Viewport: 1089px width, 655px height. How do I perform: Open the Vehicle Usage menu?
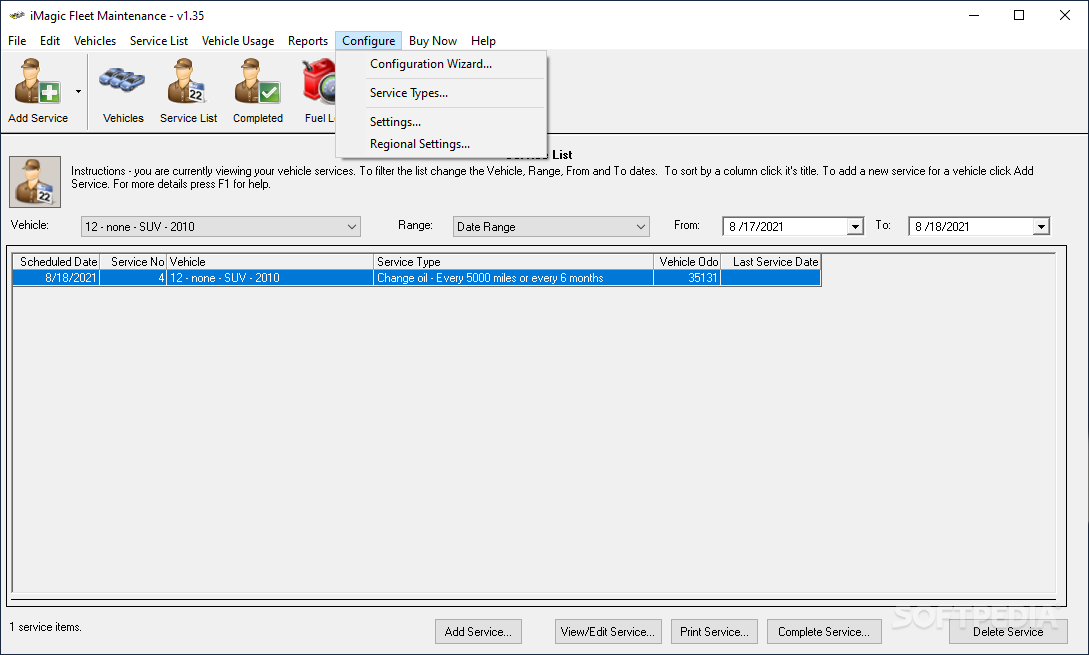[x=238, y=41]
